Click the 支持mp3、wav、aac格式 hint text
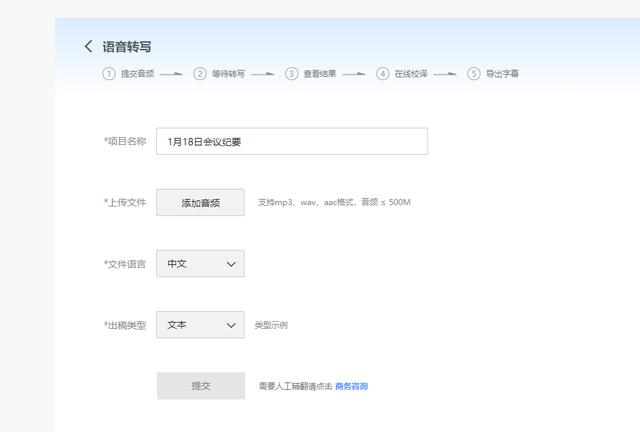Image resolution: width=640 pixels, height=432 pixels. (334, 202)
